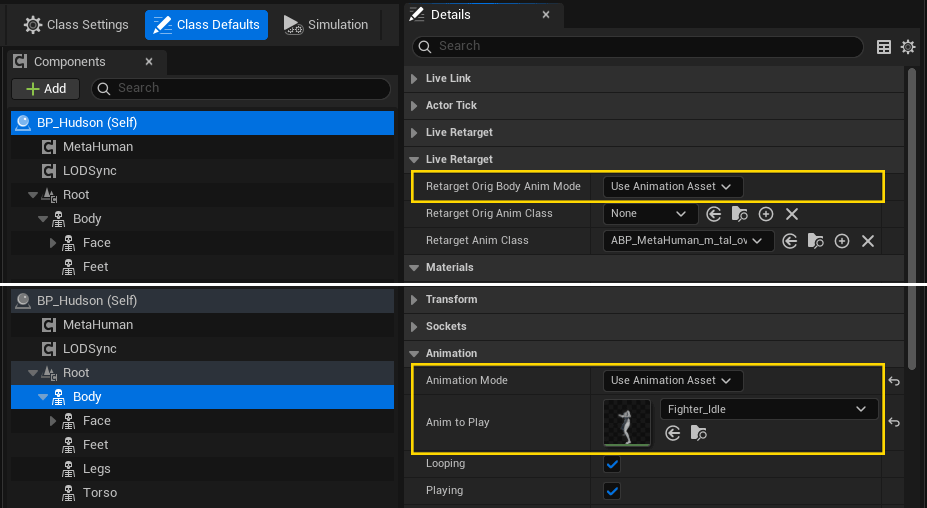The image size is (927, 508).
Task: Select the Legs component in the tree
Action: [x=97, y=469]
